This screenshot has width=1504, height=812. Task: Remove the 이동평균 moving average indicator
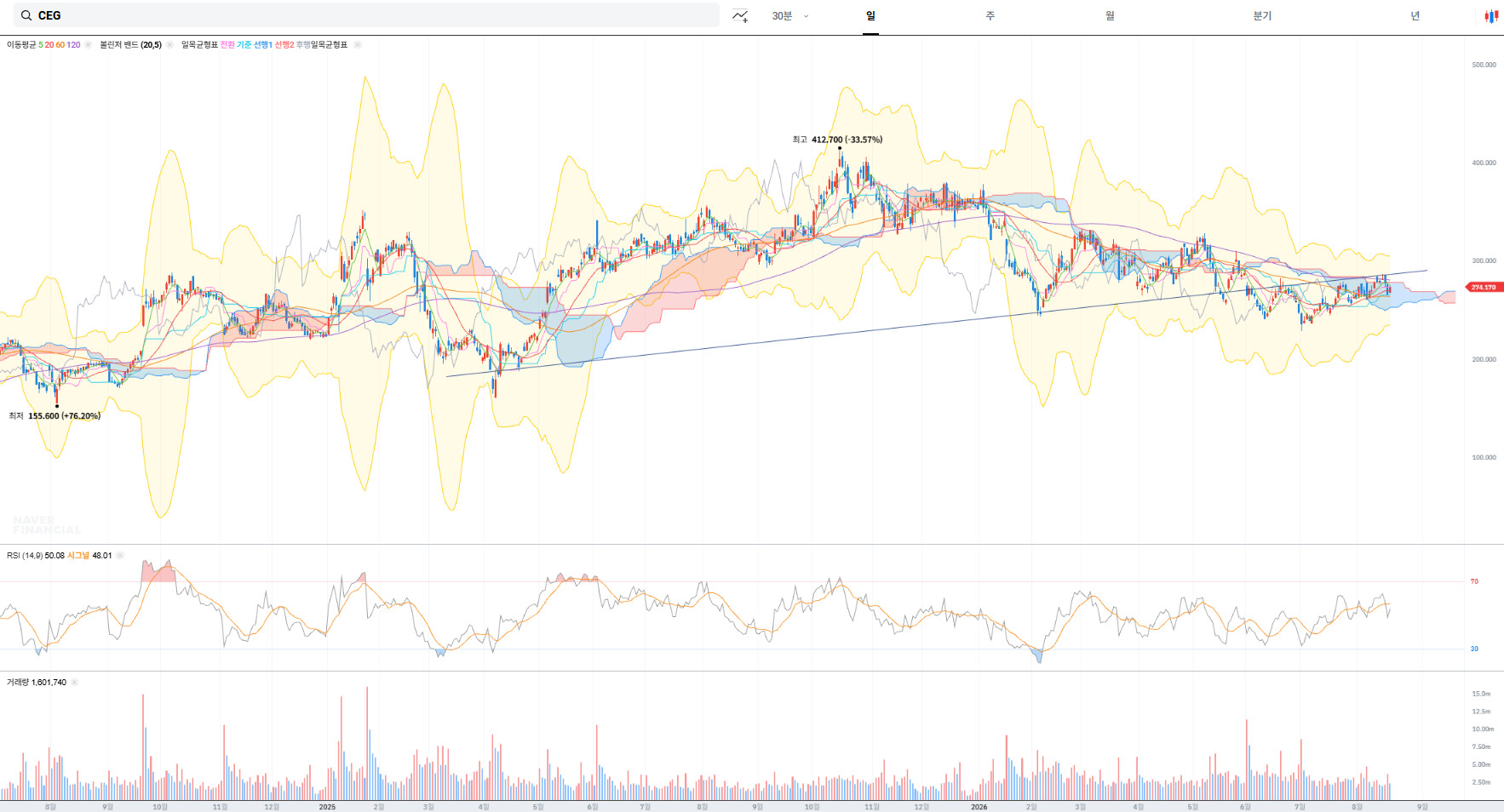[88, 45]
